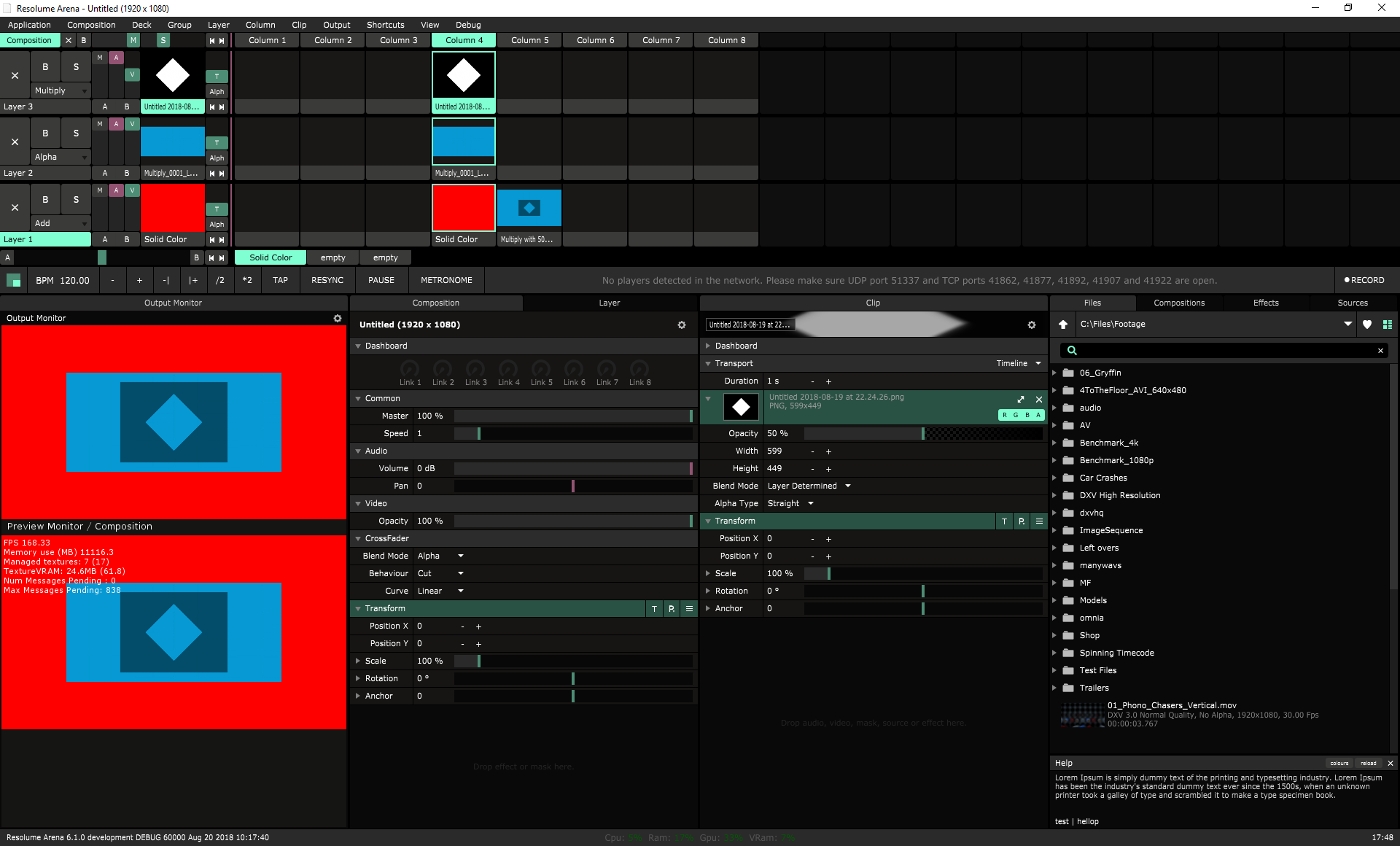Open the Deck menu
This screenshot has width=1400, height=846.
tap(141, 25)
